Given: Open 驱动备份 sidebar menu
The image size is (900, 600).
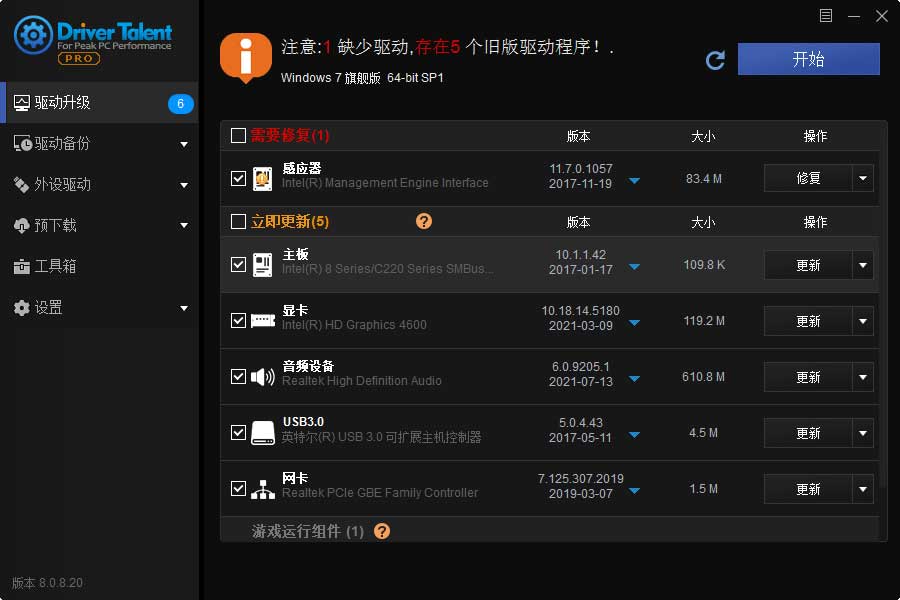Looking at the screenshot, I should [99, 144].
